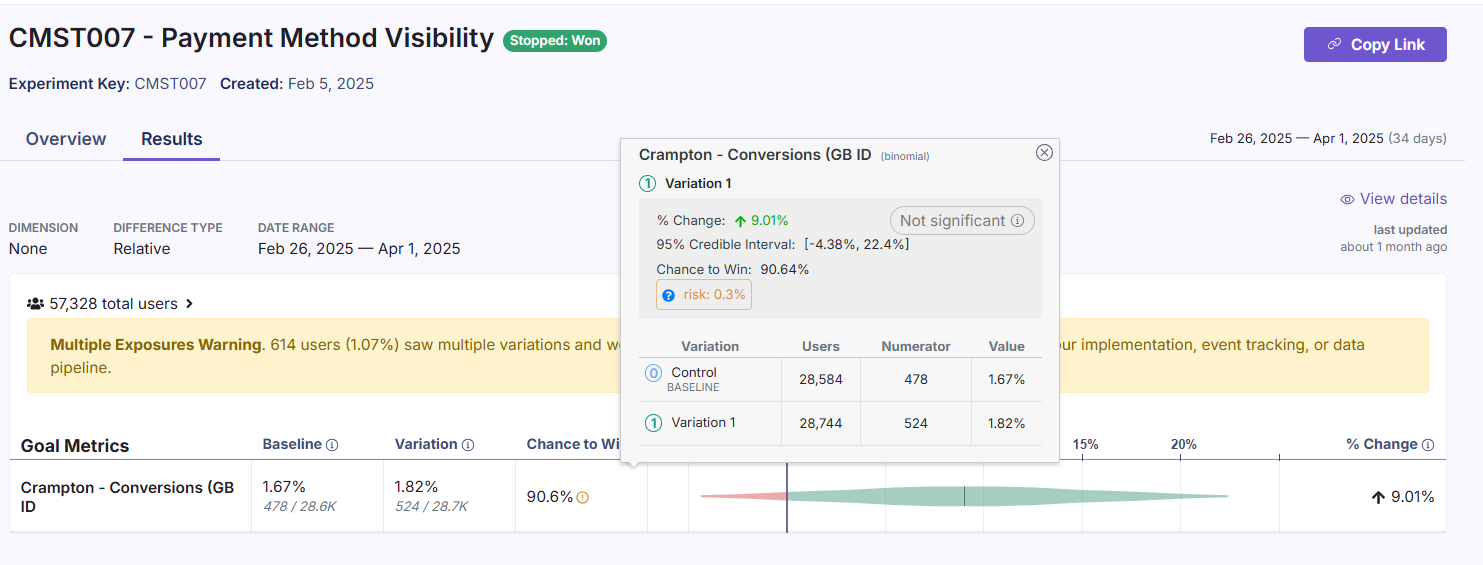Click the Stopped: Won status badge
This screenshot has height=565, width=1483.
click(554, 41)
